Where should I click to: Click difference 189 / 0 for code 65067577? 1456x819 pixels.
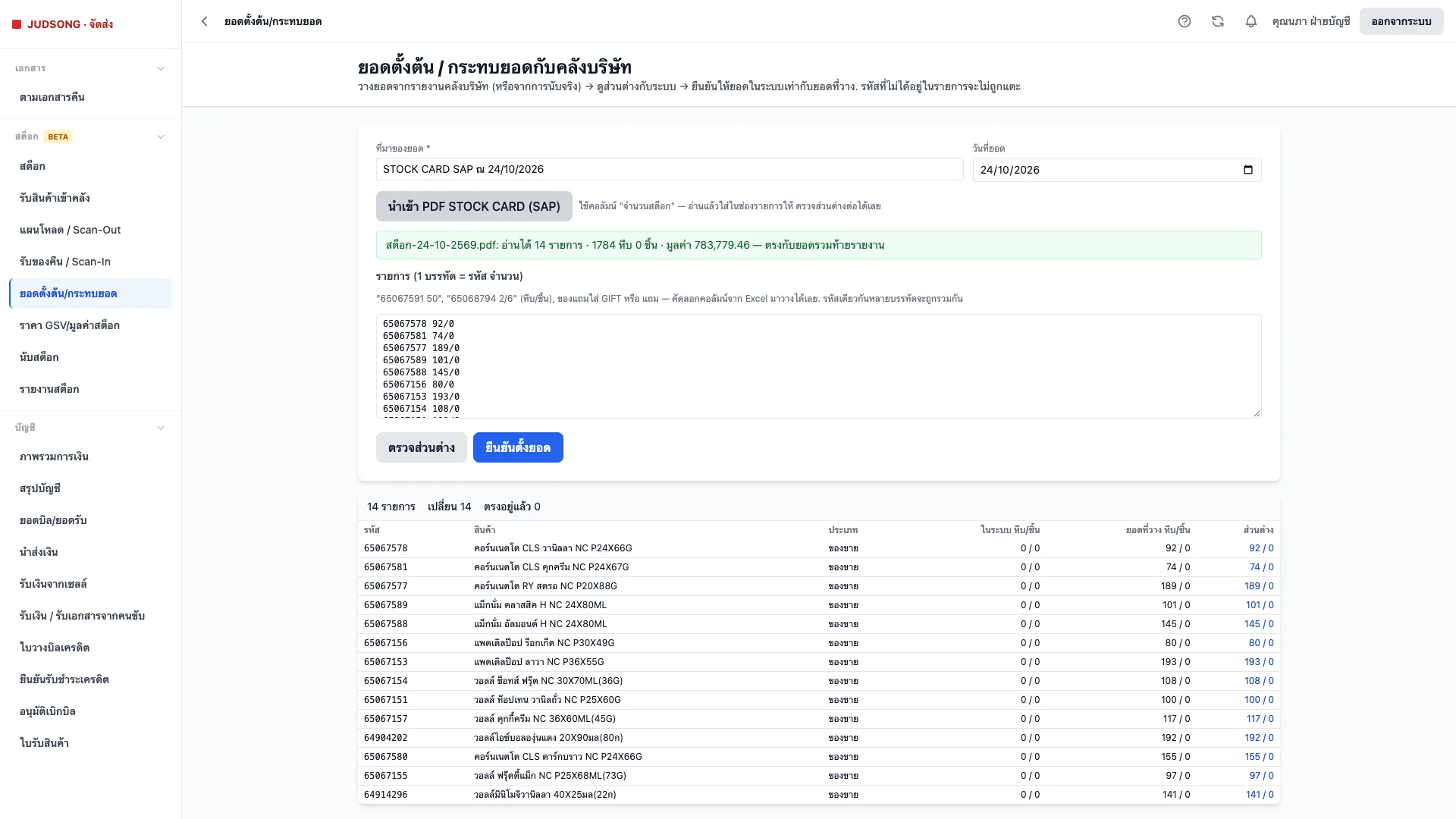tap(1259, 586)
